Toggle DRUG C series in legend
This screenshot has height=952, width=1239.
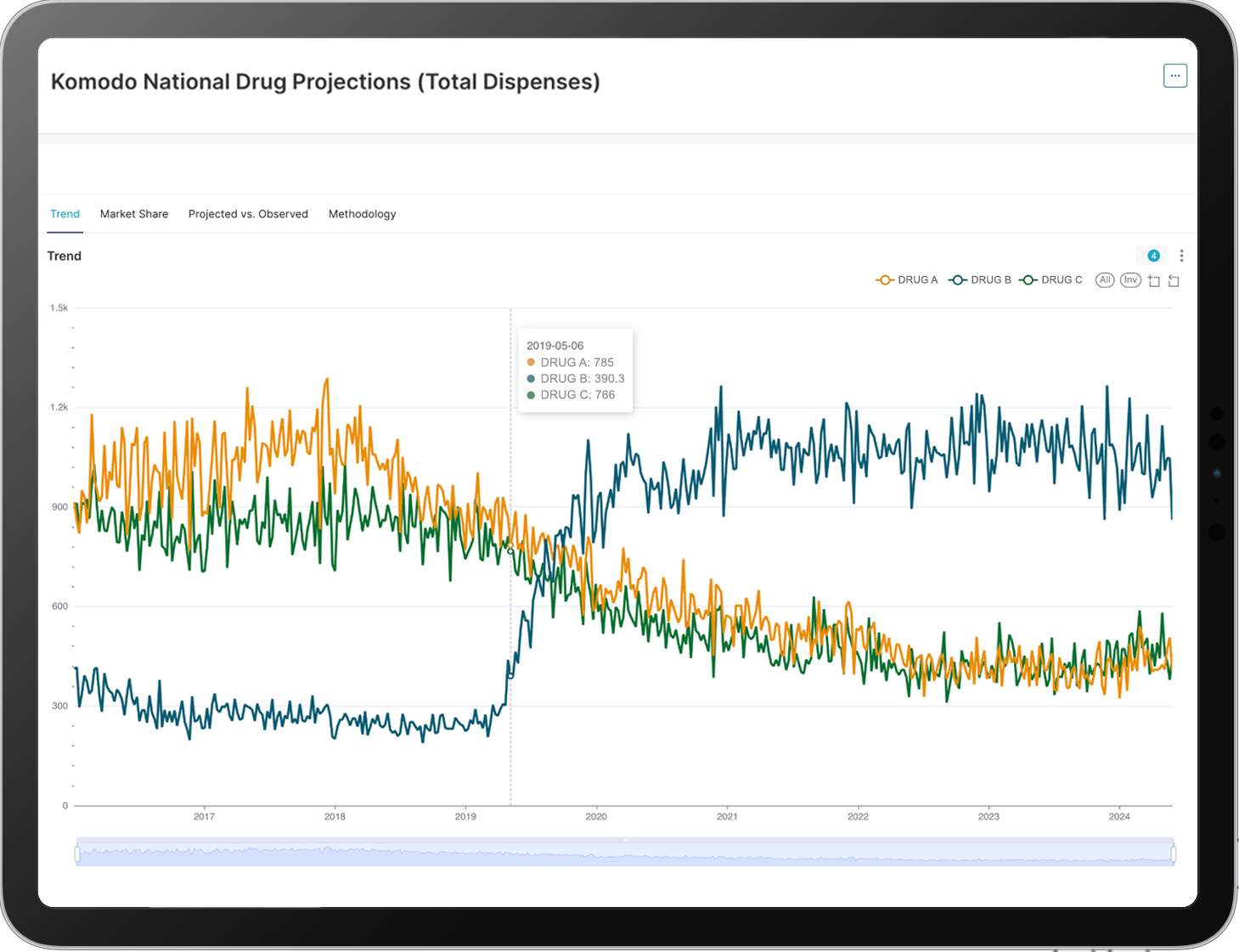1051,279
